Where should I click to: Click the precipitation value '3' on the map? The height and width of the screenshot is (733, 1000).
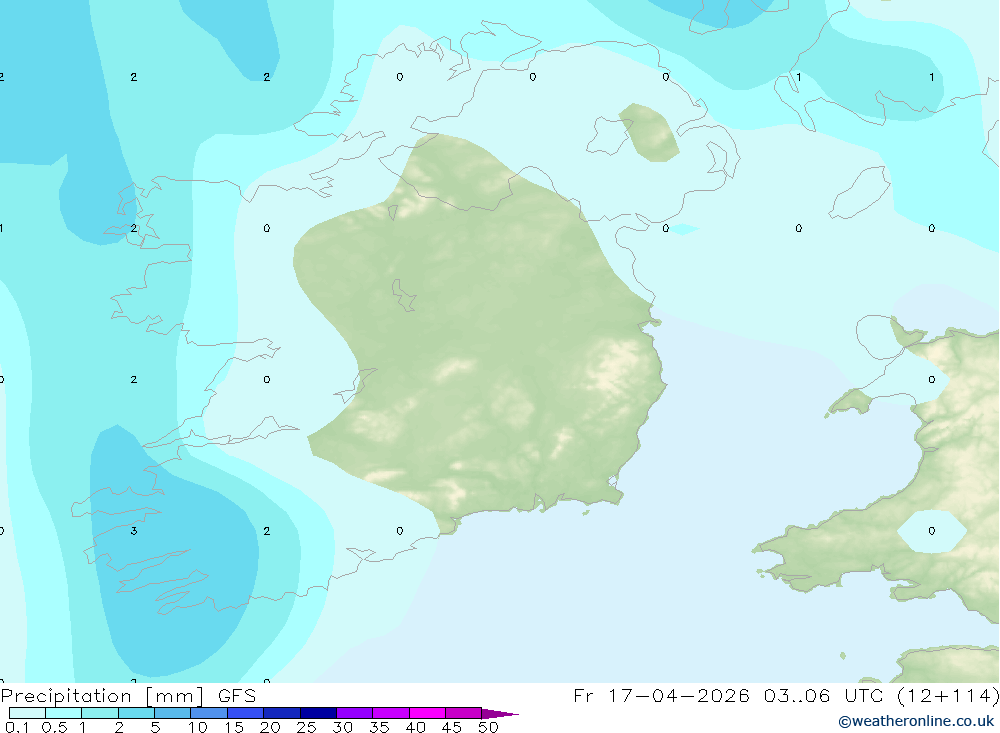[133, 531]
